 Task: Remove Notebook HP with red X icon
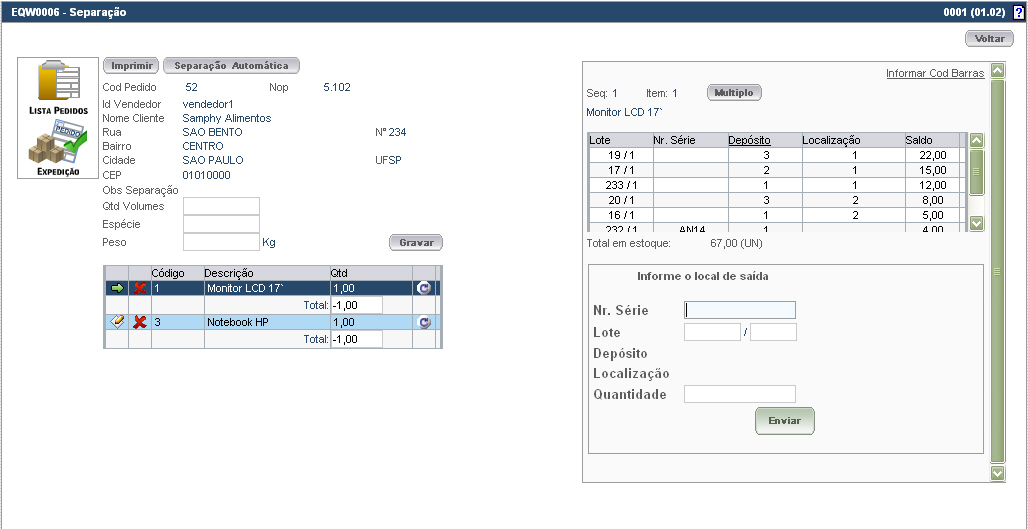click(x=140, y=322)
